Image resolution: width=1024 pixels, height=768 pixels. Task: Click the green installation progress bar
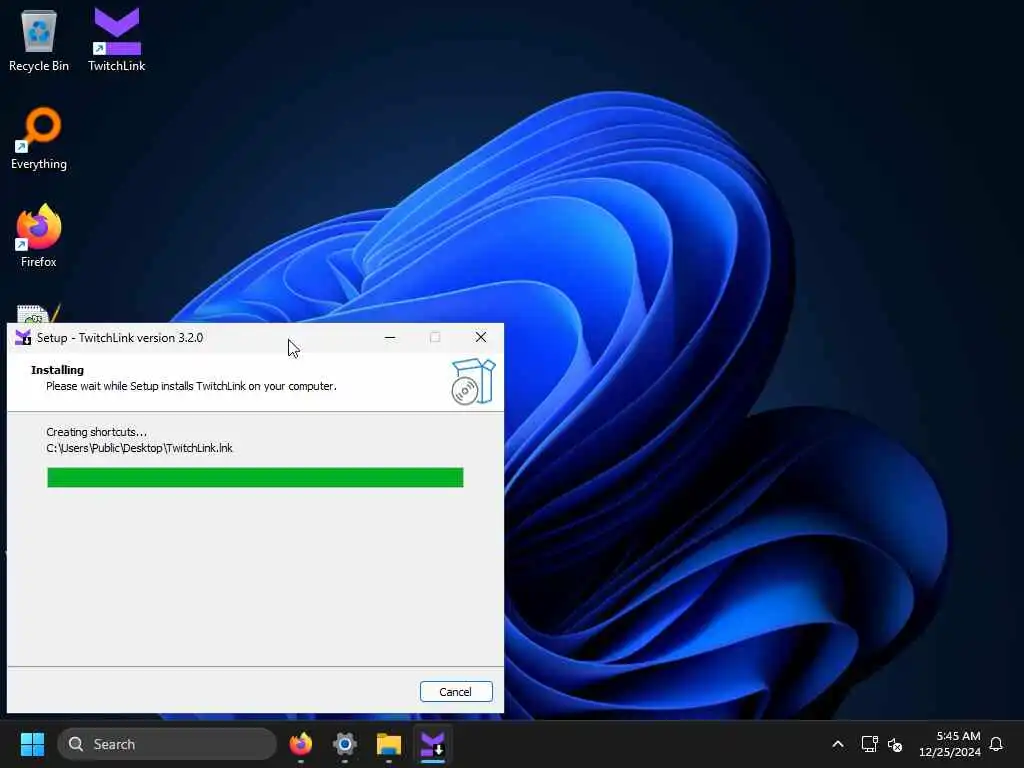255,477
